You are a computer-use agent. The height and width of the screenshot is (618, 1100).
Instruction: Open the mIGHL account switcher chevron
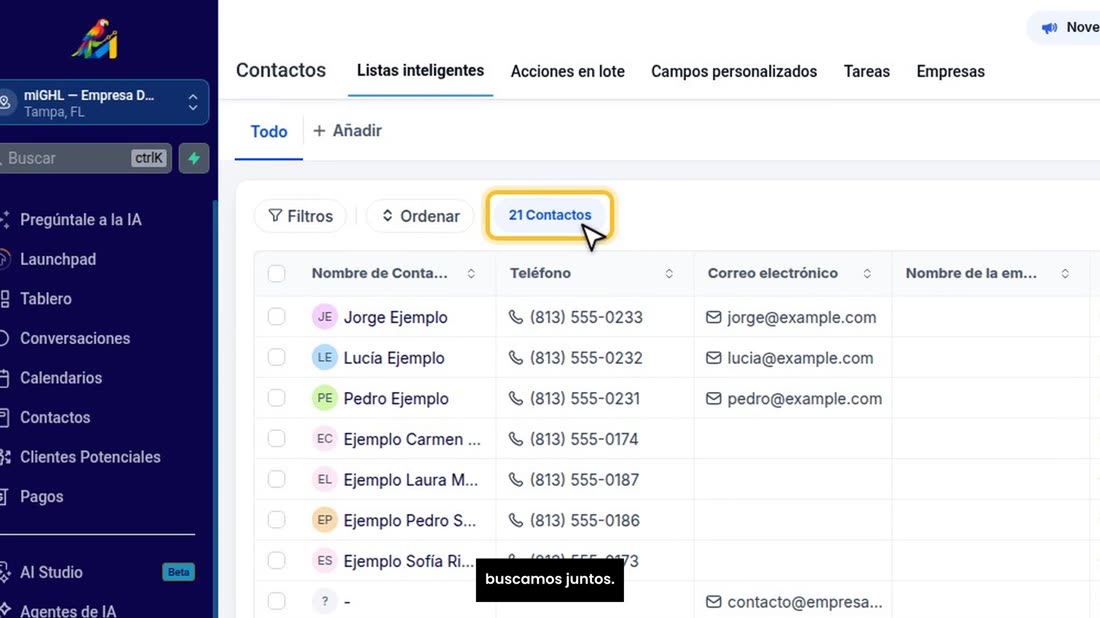[x=193, y=103]
